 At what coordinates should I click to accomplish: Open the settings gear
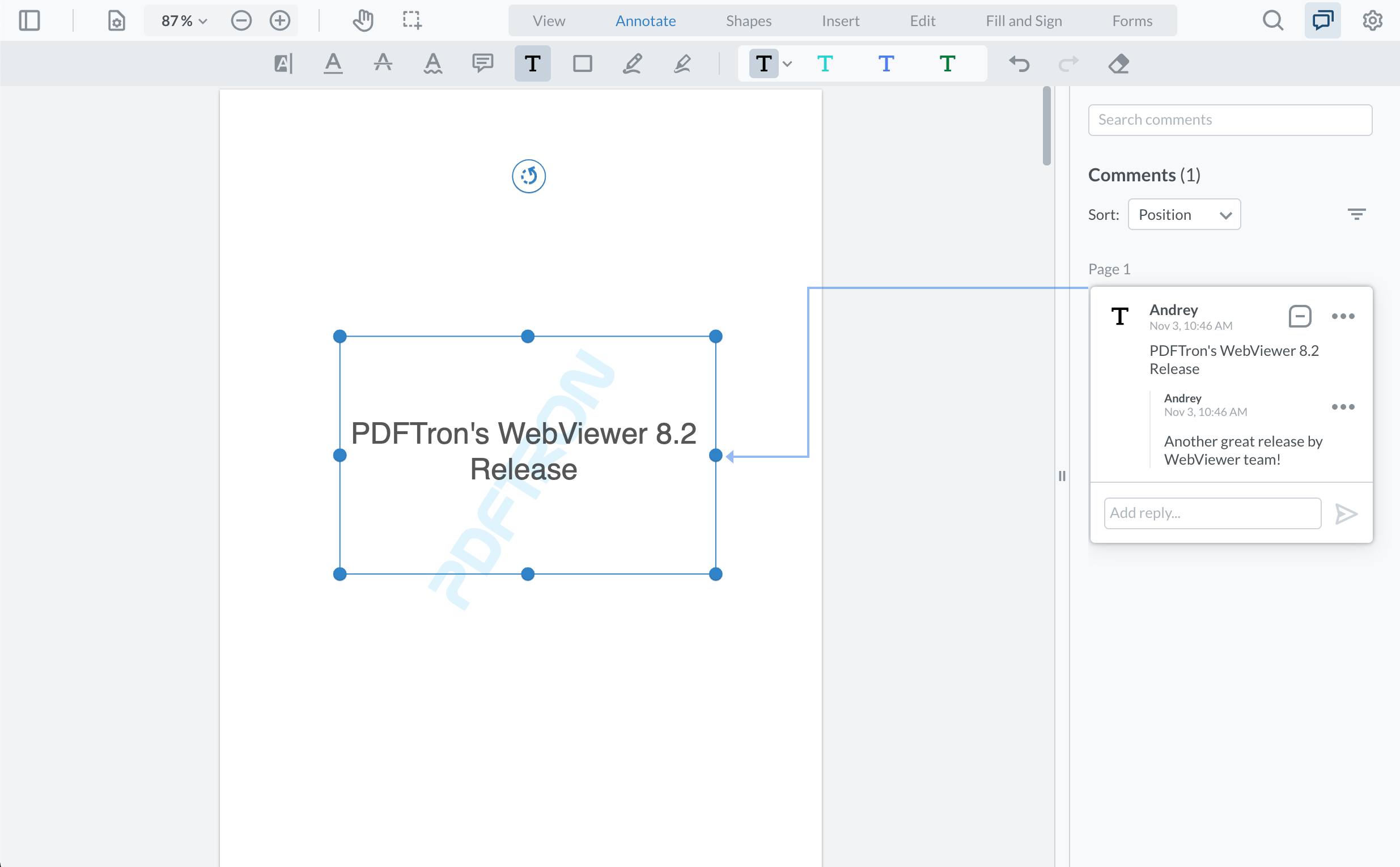1372,20
